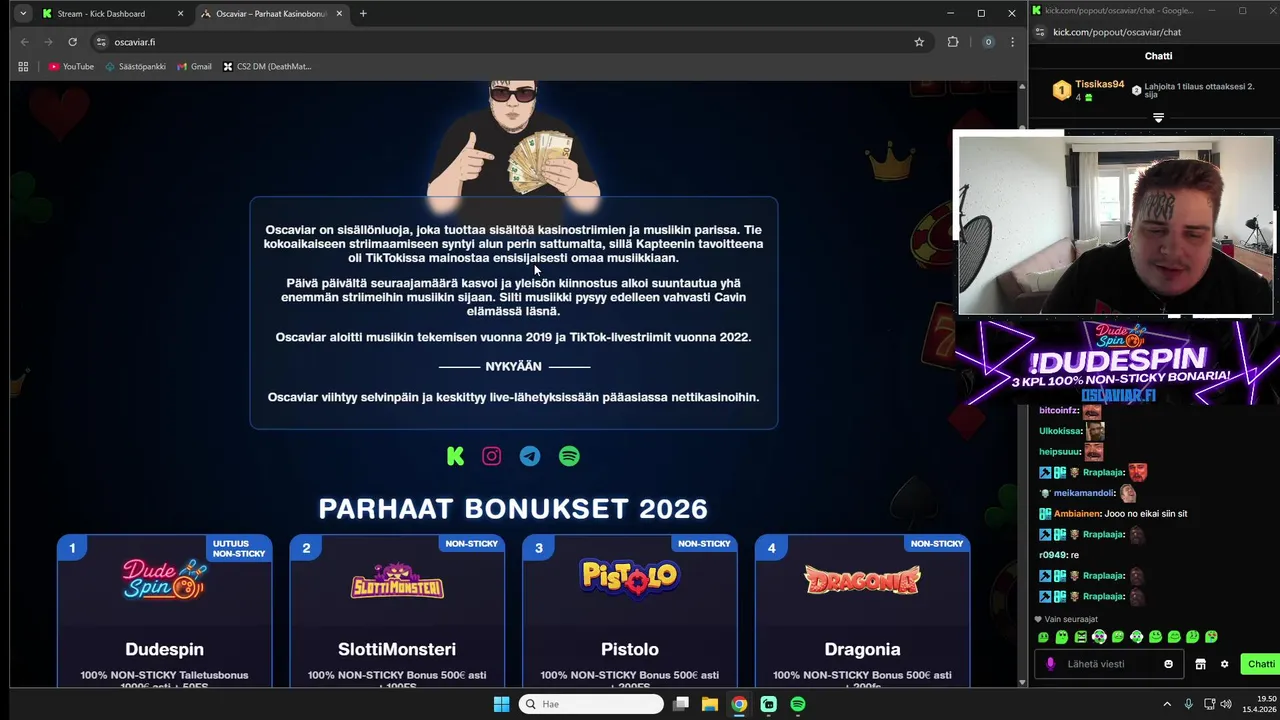The width and height of the screenshot is (1280, 720).
Task: Click the page scrollbar up arrow
Action: (1022, 86)
